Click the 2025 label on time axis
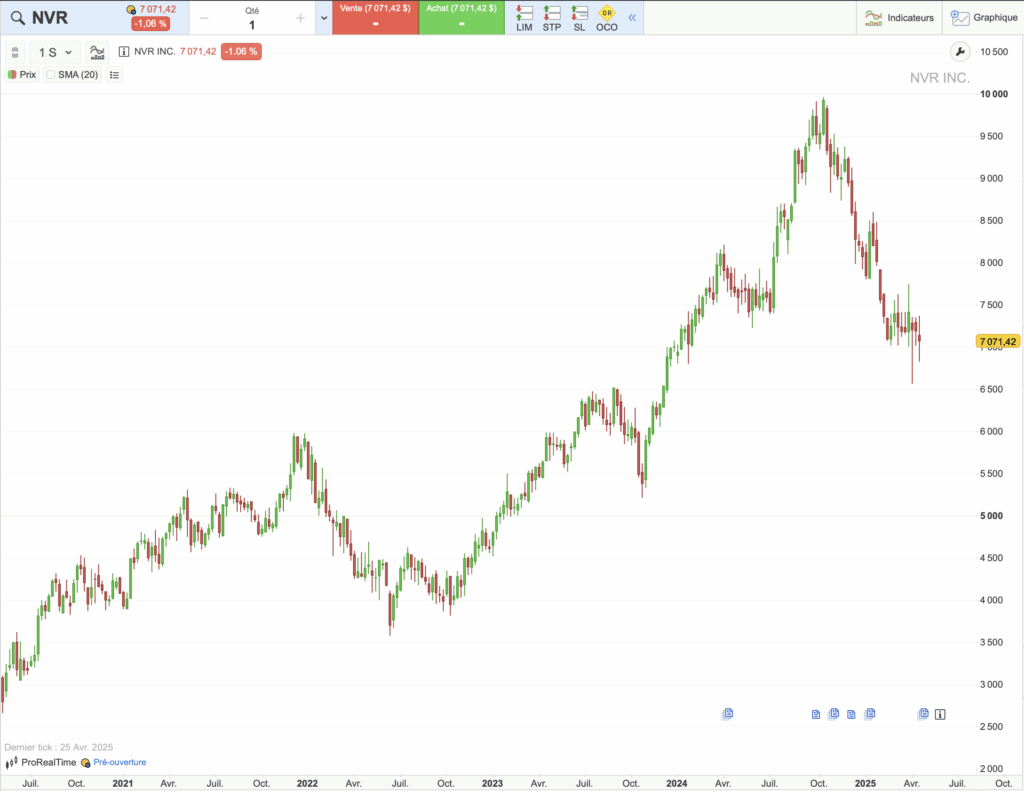Screen dimensions: 1024x791 (865, 783)
